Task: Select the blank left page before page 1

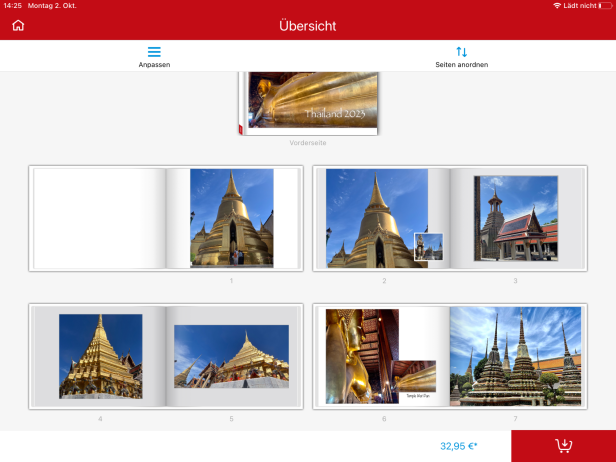Action: (99, 218)
